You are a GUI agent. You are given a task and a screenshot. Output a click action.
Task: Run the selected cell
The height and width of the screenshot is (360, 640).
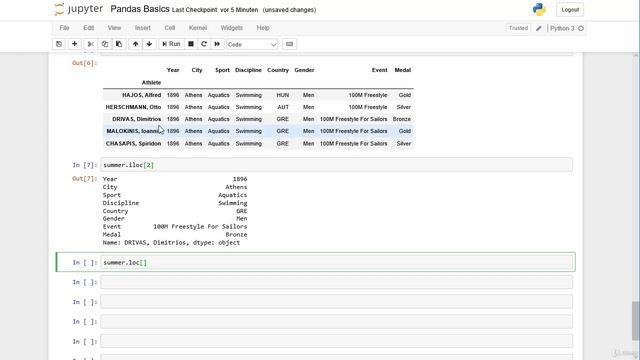pos(171,44)
